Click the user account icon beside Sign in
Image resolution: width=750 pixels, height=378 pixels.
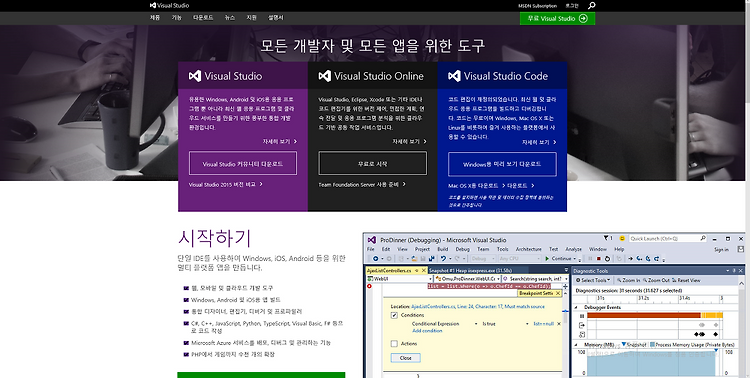[x=740, y=249]
